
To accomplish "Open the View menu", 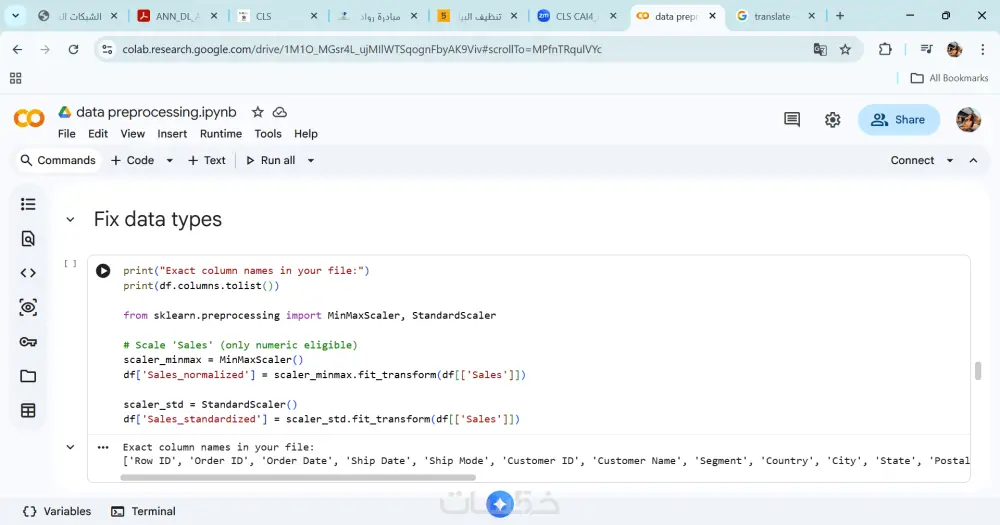I will point(133,134).
